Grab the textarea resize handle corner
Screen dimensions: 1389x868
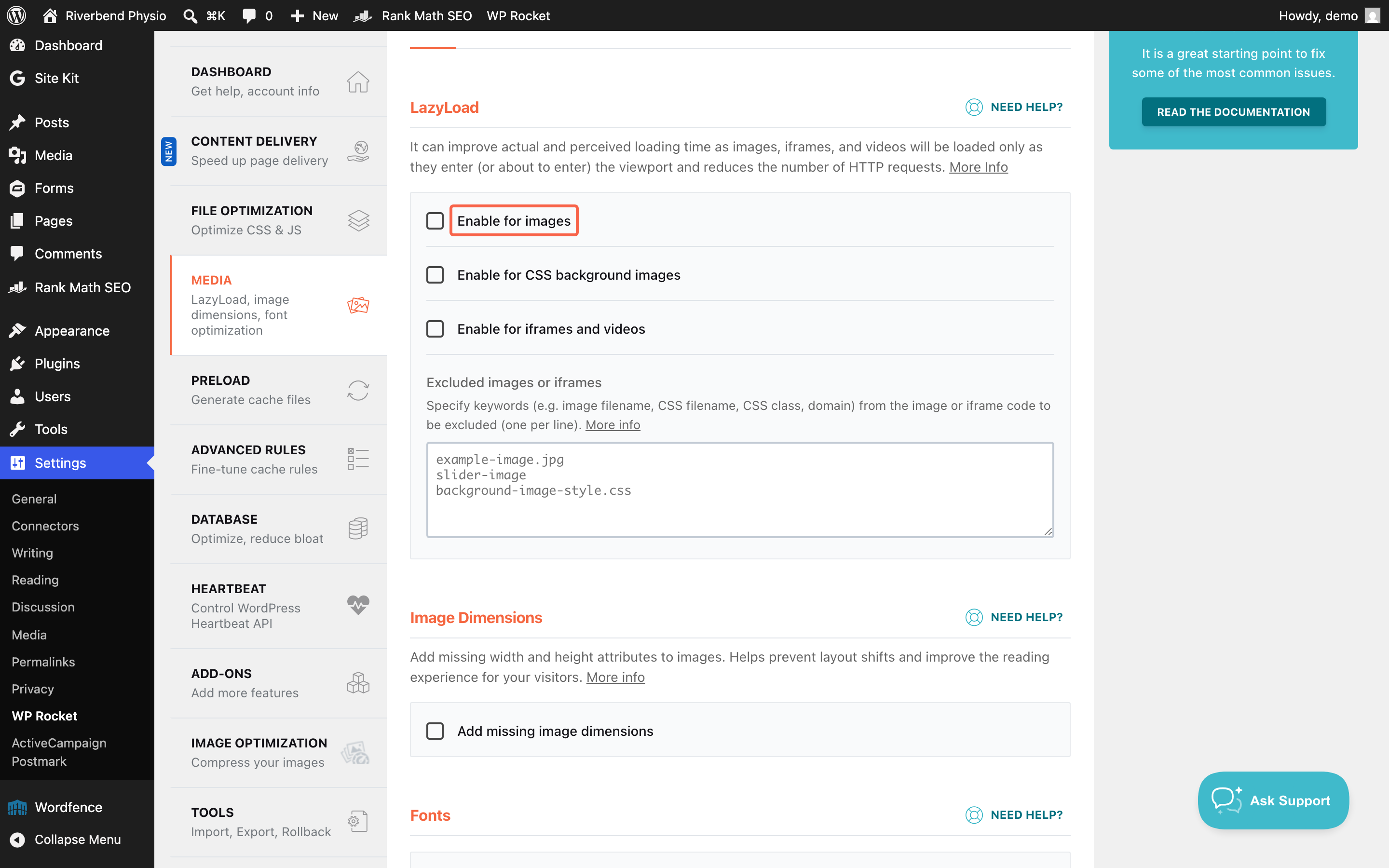click(1048, 531)
